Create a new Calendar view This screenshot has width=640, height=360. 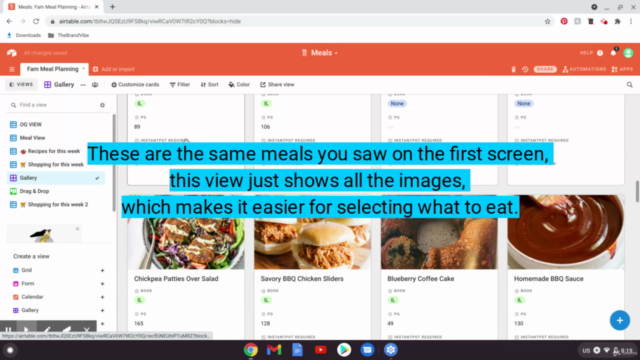point(58,297)
